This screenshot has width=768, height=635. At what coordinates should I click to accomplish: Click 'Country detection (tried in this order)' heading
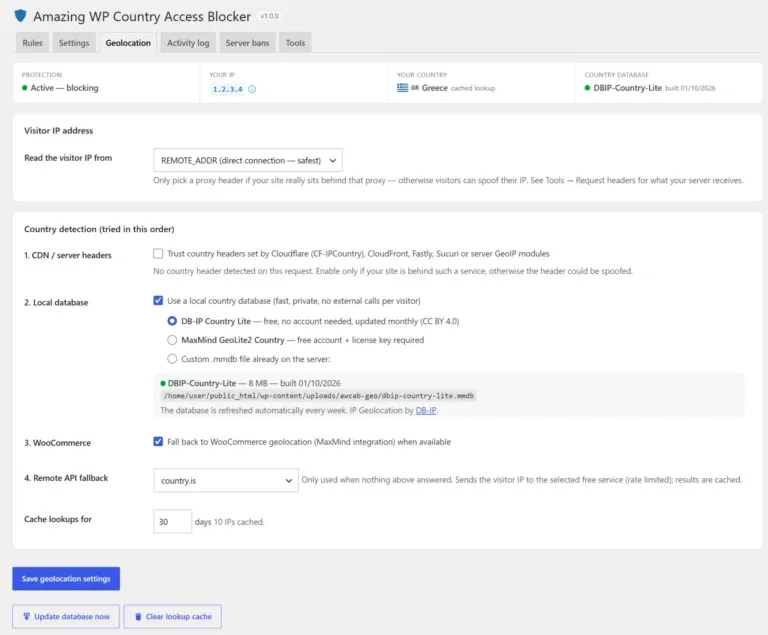pyautogui.click(x=99, y=229)
